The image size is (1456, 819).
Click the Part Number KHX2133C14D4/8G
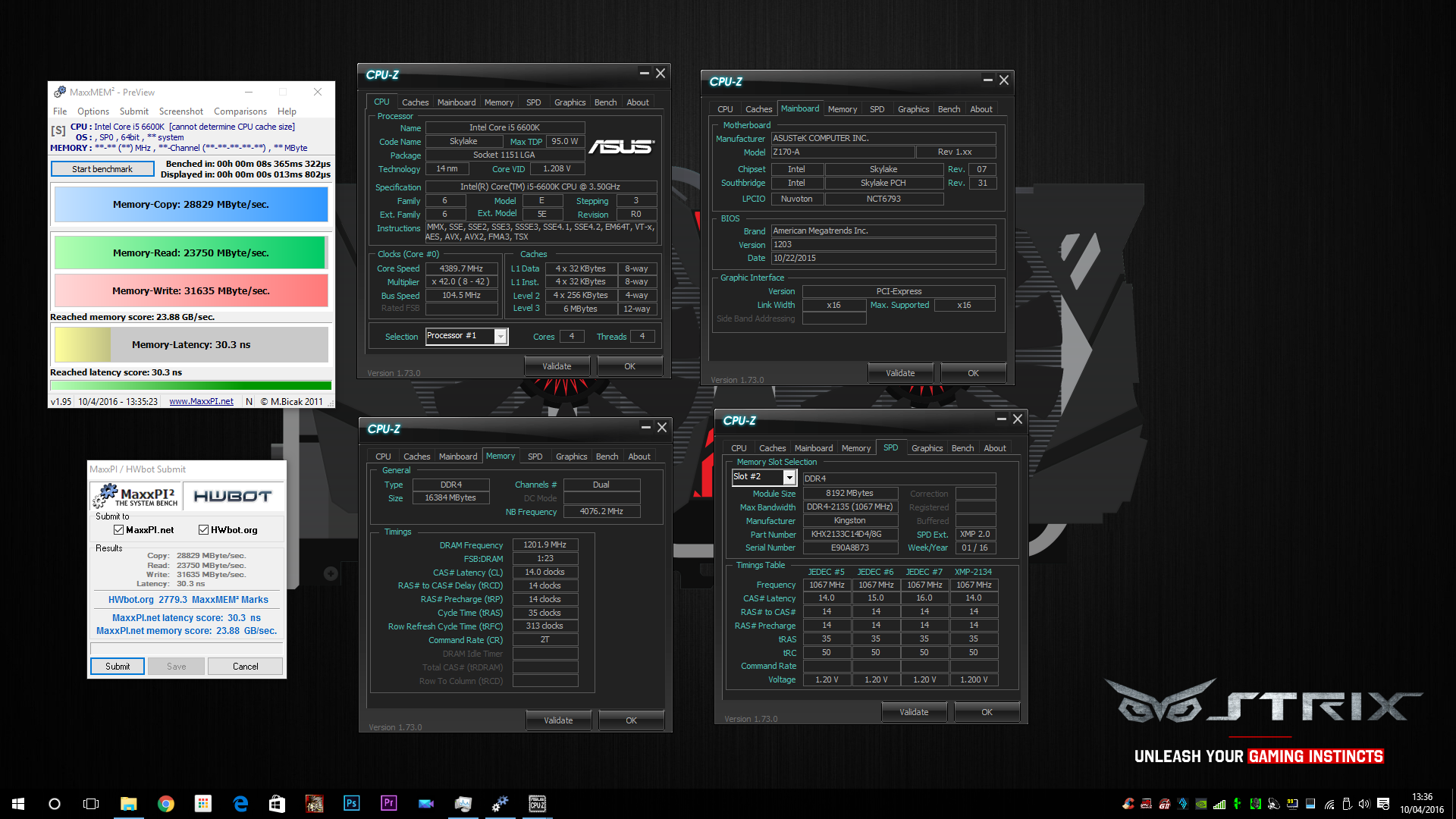tap(849, 535)
